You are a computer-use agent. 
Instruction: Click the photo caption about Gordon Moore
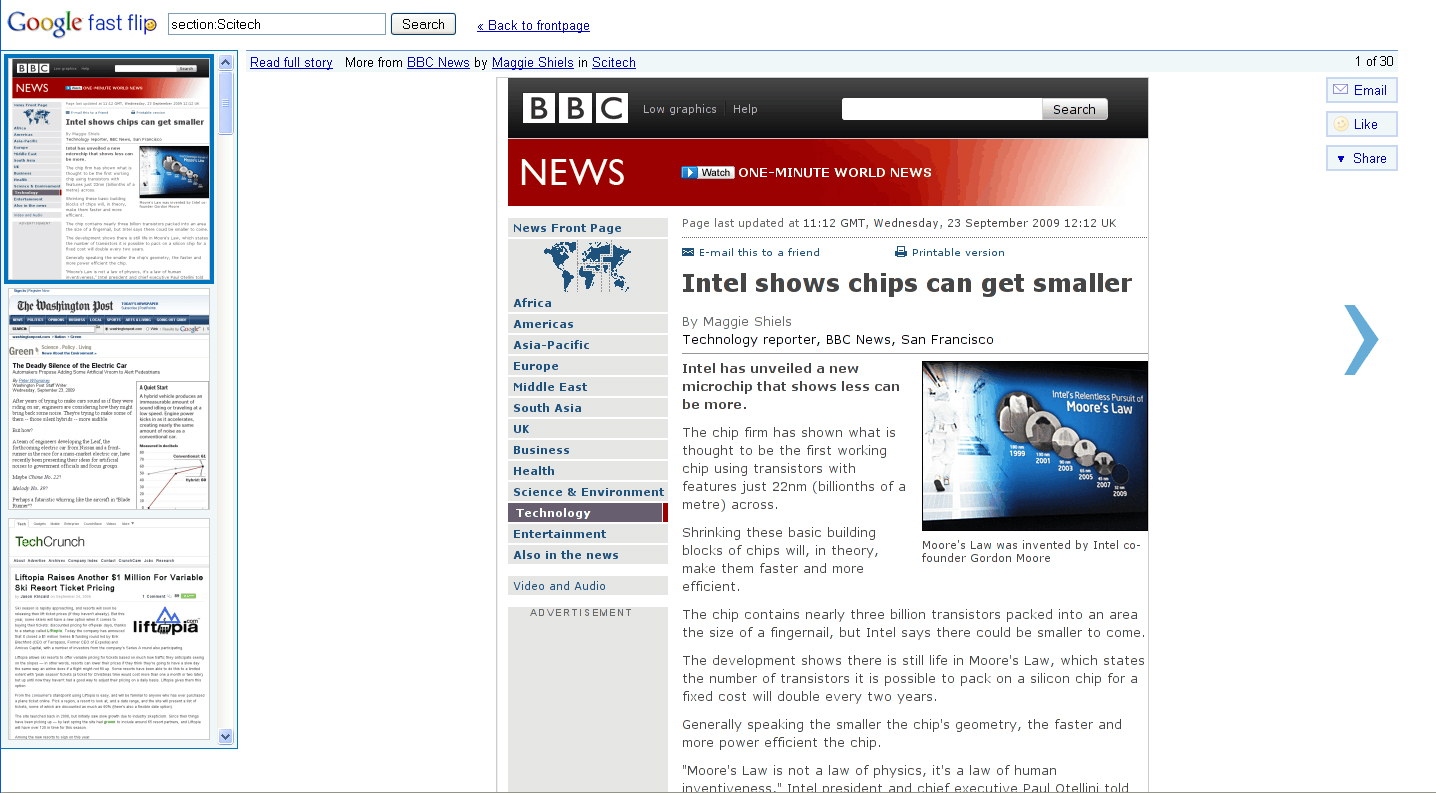(x=1031, y=551)
